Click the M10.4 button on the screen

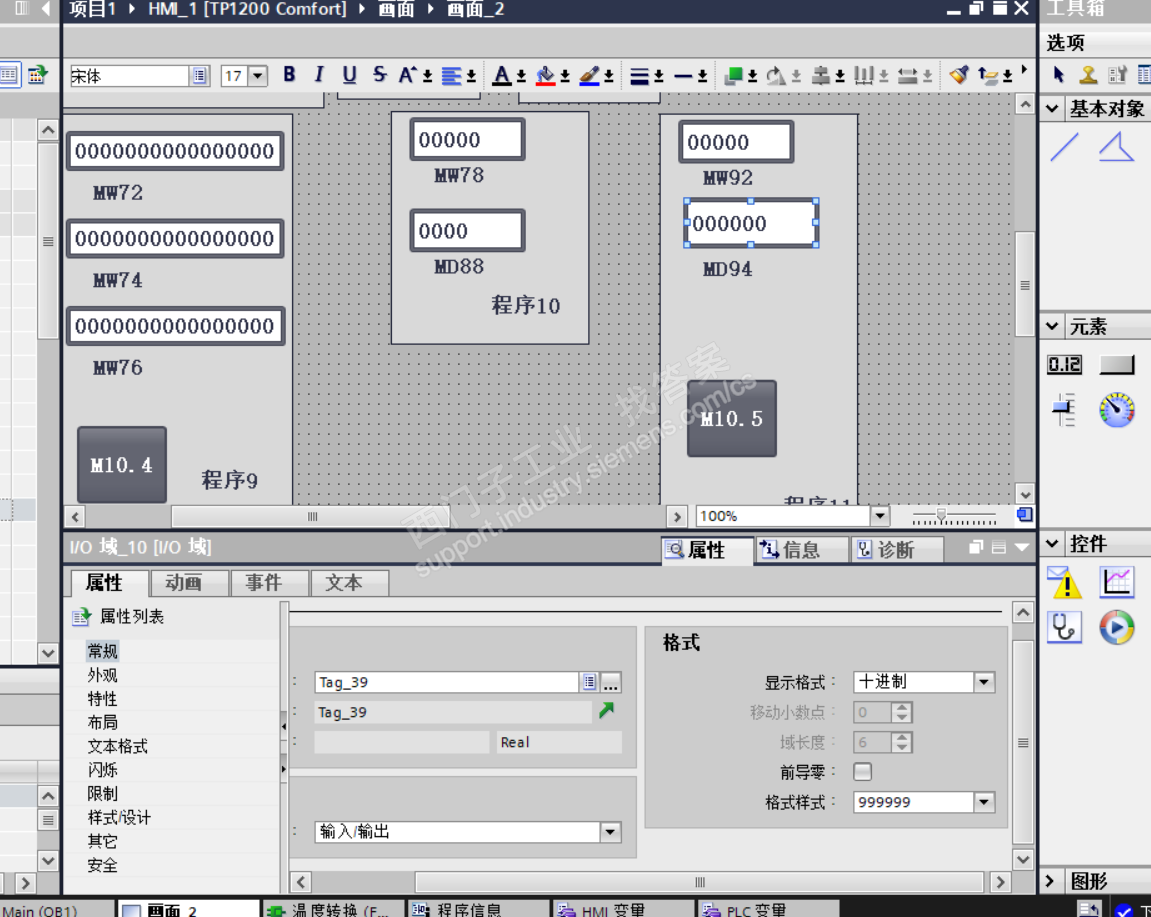tap(122, 465)
